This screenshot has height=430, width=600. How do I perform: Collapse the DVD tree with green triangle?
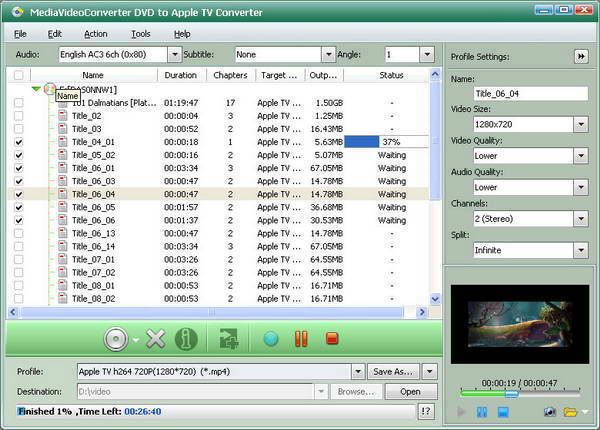point(36,89)
